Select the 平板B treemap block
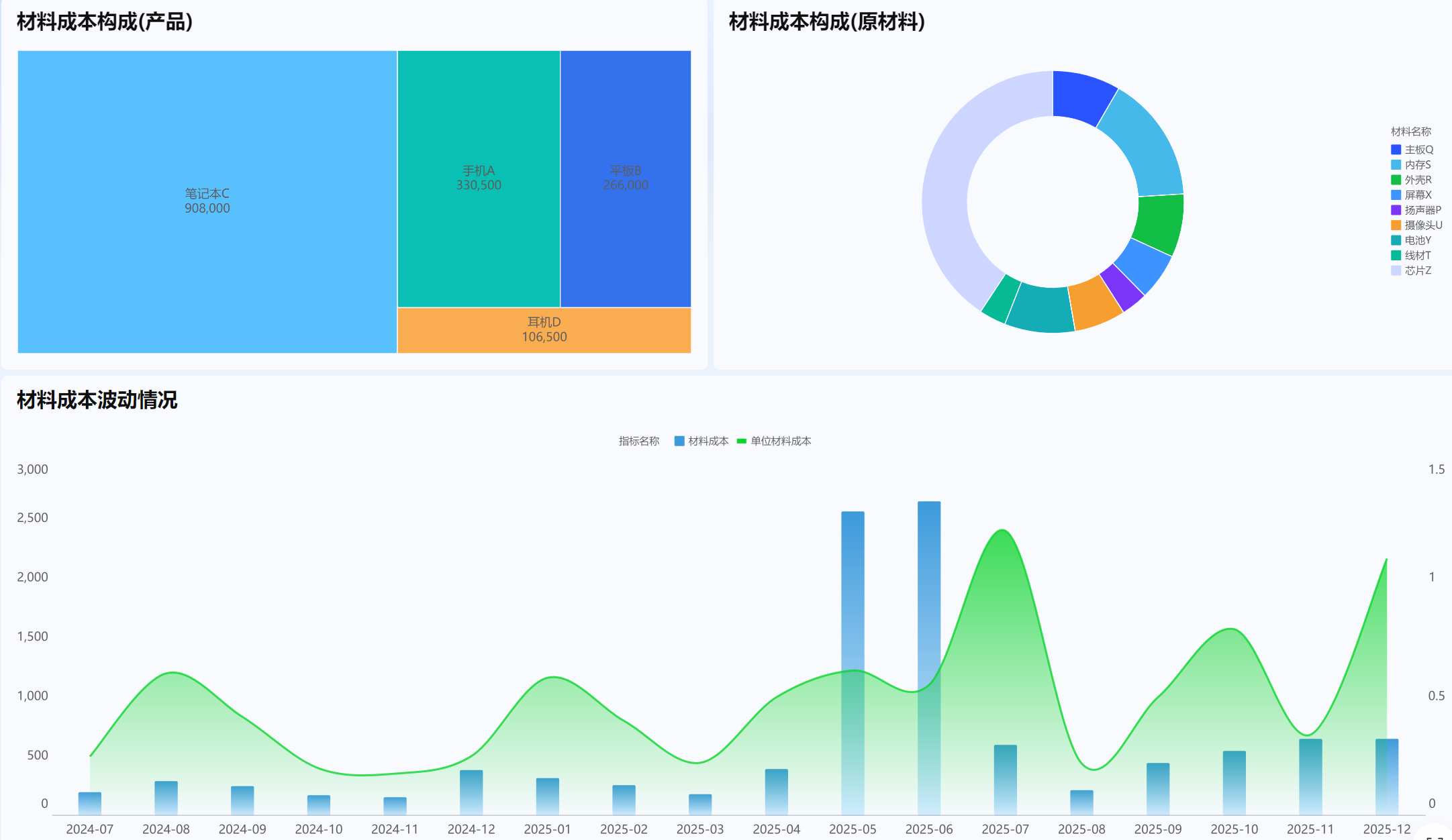 pos(625,178)
